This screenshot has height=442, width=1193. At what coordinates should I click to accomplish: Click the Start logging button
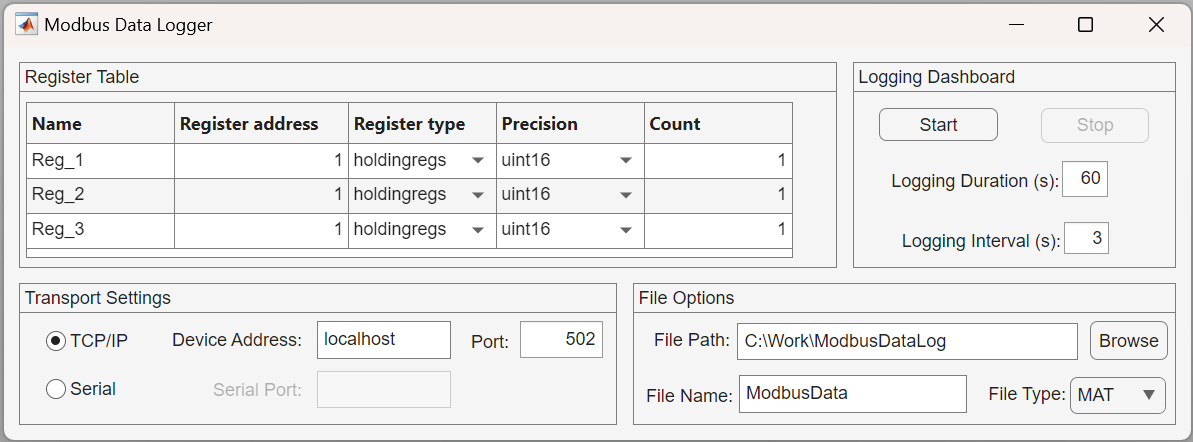point(938,125)
